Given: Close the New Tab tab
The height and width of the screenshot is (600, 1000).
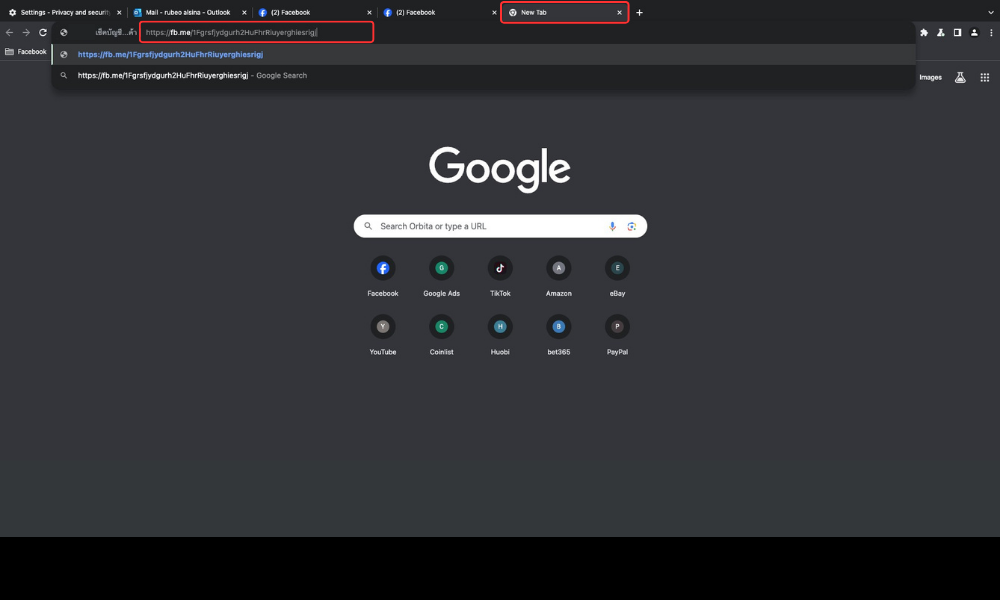Looking at the screenshot, I should point(619,12).
